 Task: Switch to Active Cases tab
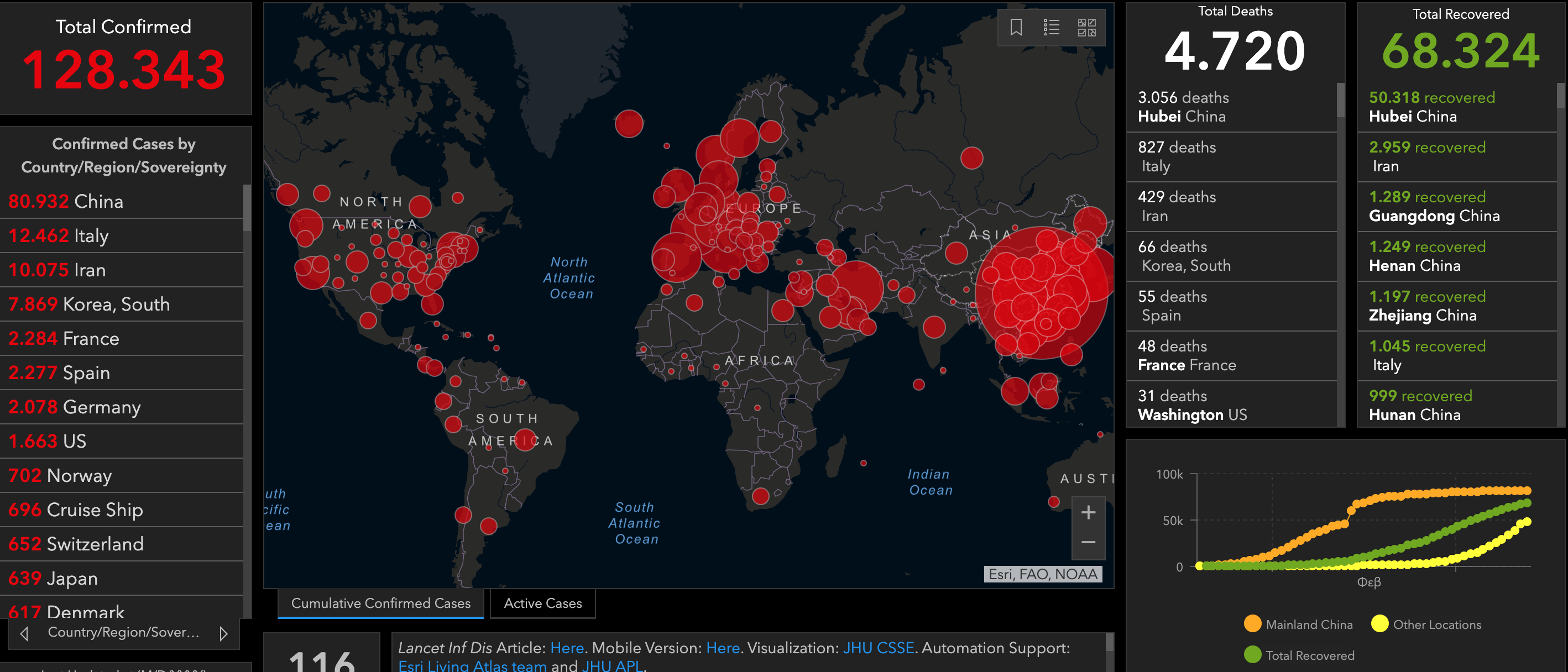point(542,603)
